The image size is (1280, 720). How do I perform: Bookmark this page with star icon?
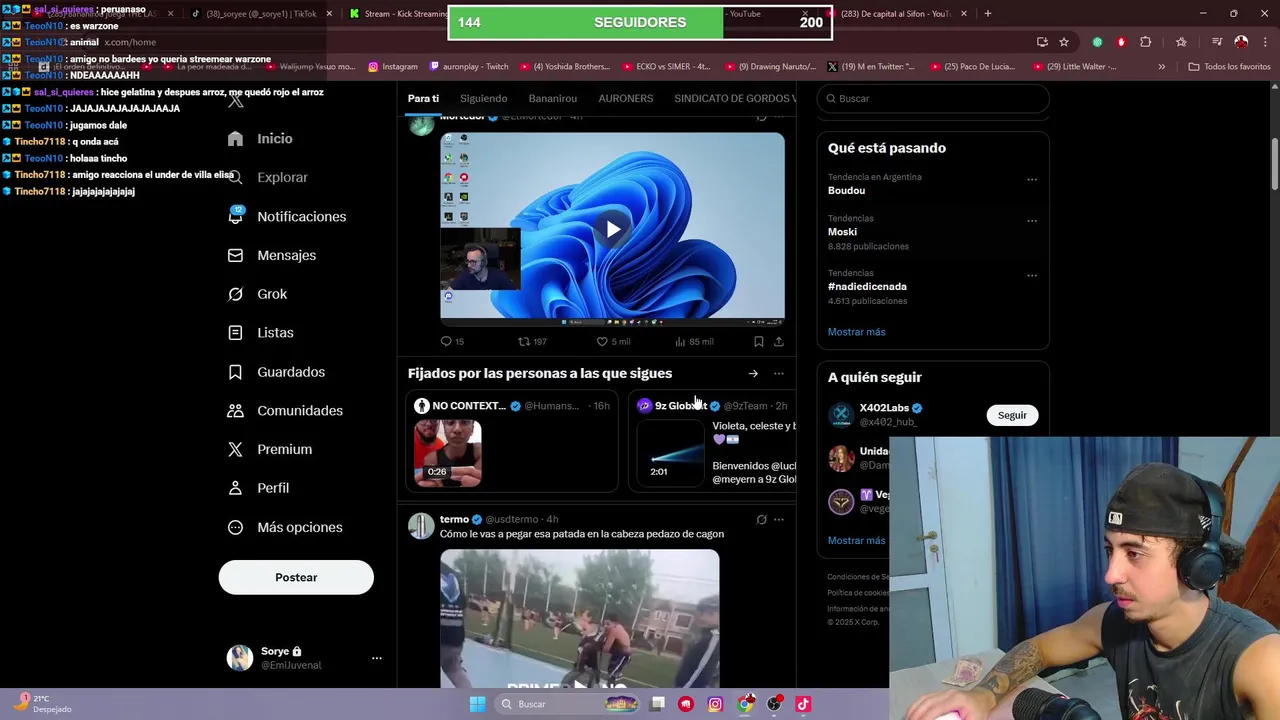[x=1064, y=42]
